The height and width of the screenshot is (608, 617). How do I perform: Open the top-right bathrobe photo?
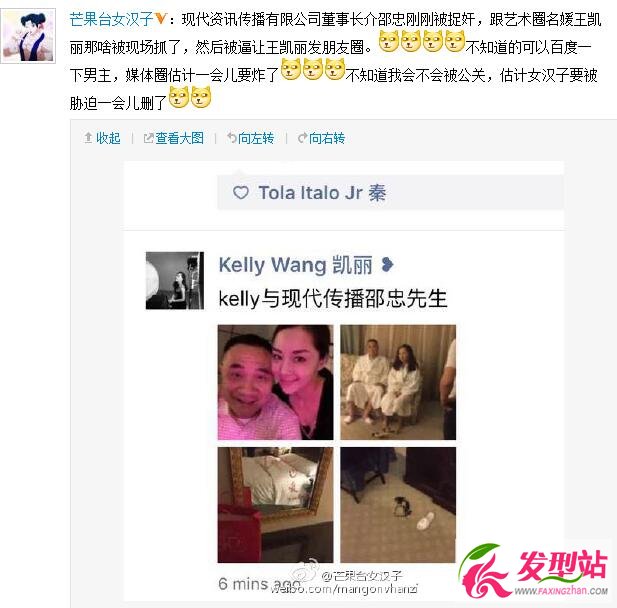point(398,382)
